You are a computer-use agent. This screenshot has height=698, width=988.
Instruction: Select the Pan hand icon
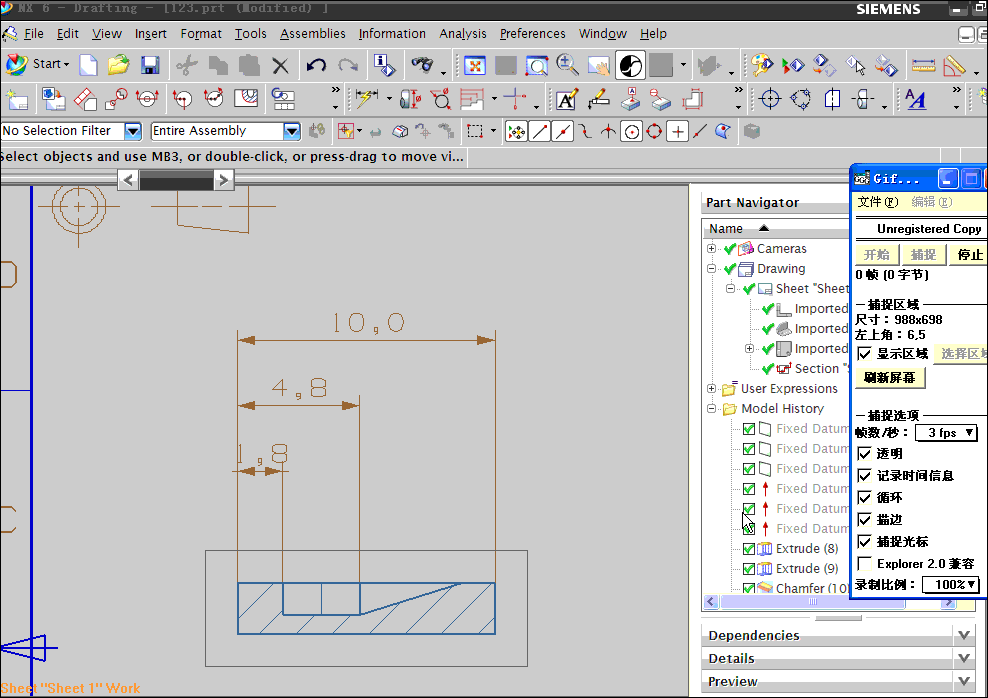[x=598, y=66]
